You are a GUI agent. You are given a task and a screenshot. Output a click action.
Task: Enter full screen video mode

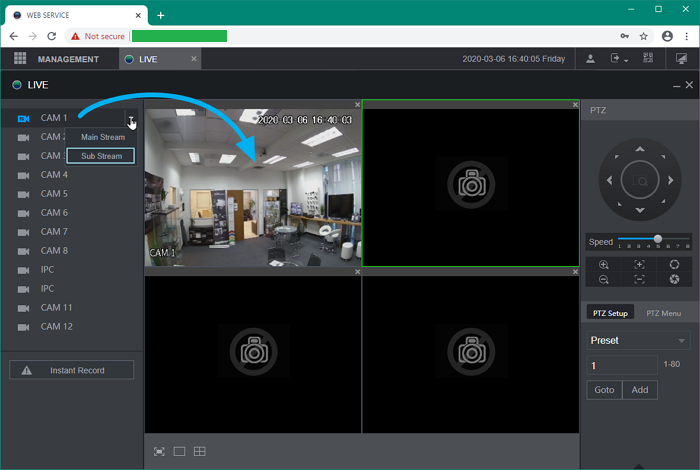(x=159, y=452)
